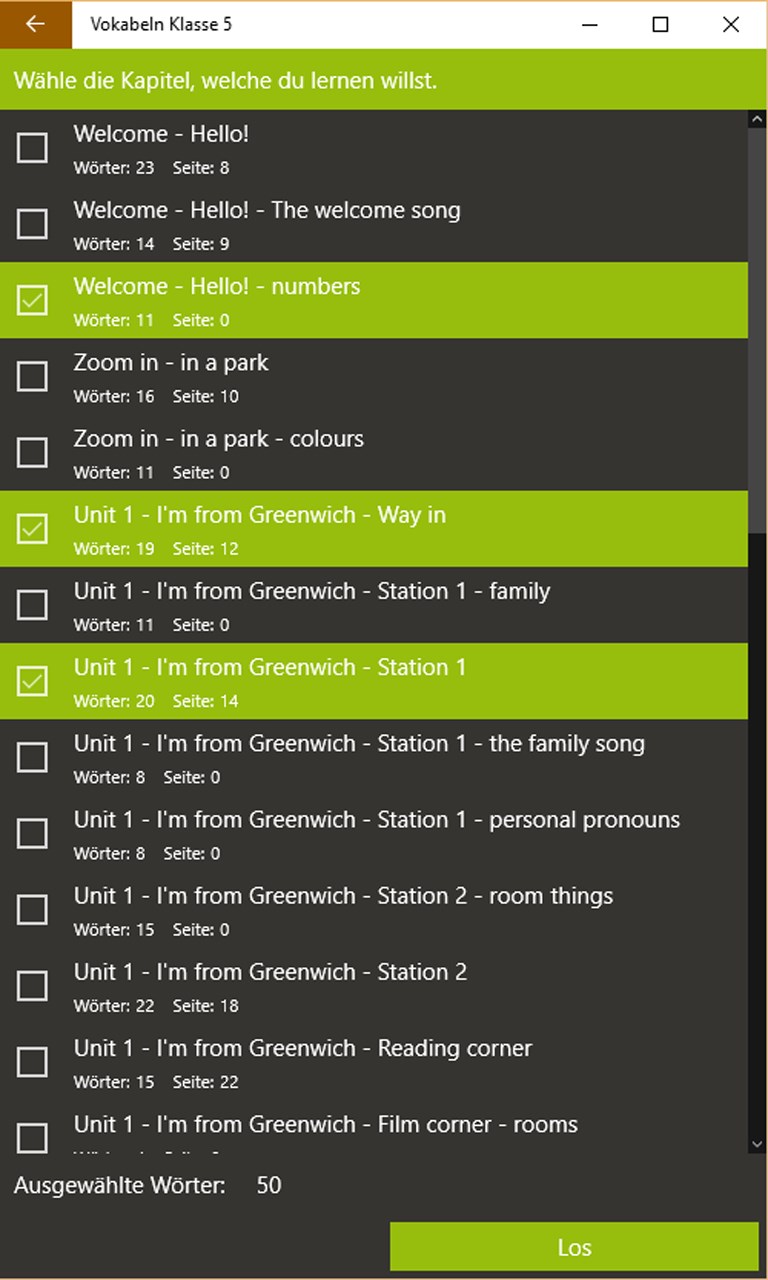
Task: Maximize the Vokabeln Klasse 5 window
Action: 660,25
